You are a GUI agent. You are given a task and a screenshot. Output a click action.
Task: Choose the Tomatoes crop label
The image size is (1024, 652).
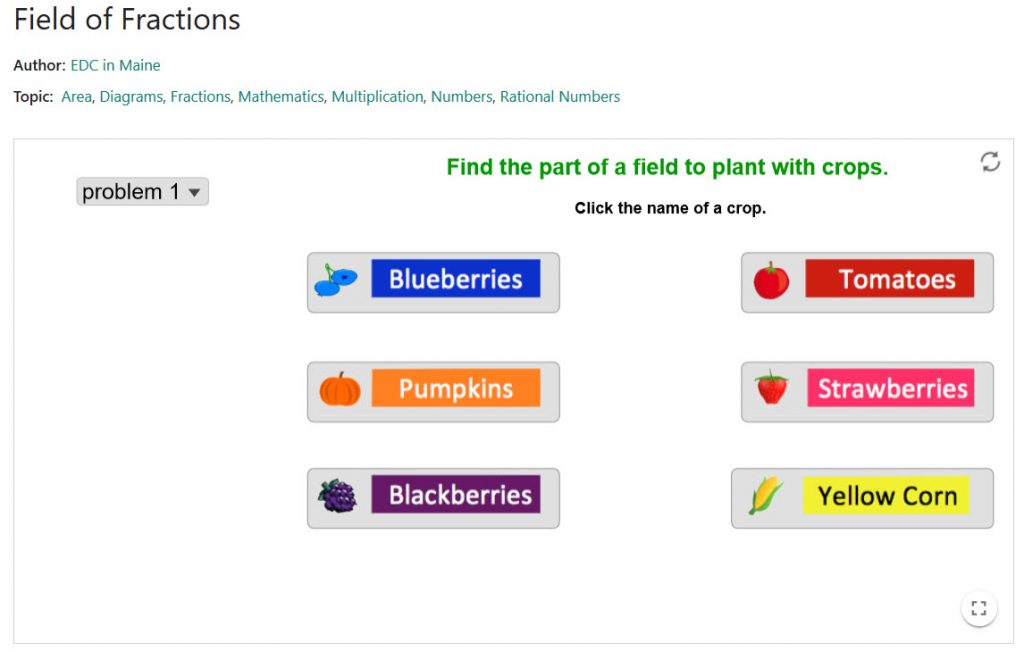[889, 280]
